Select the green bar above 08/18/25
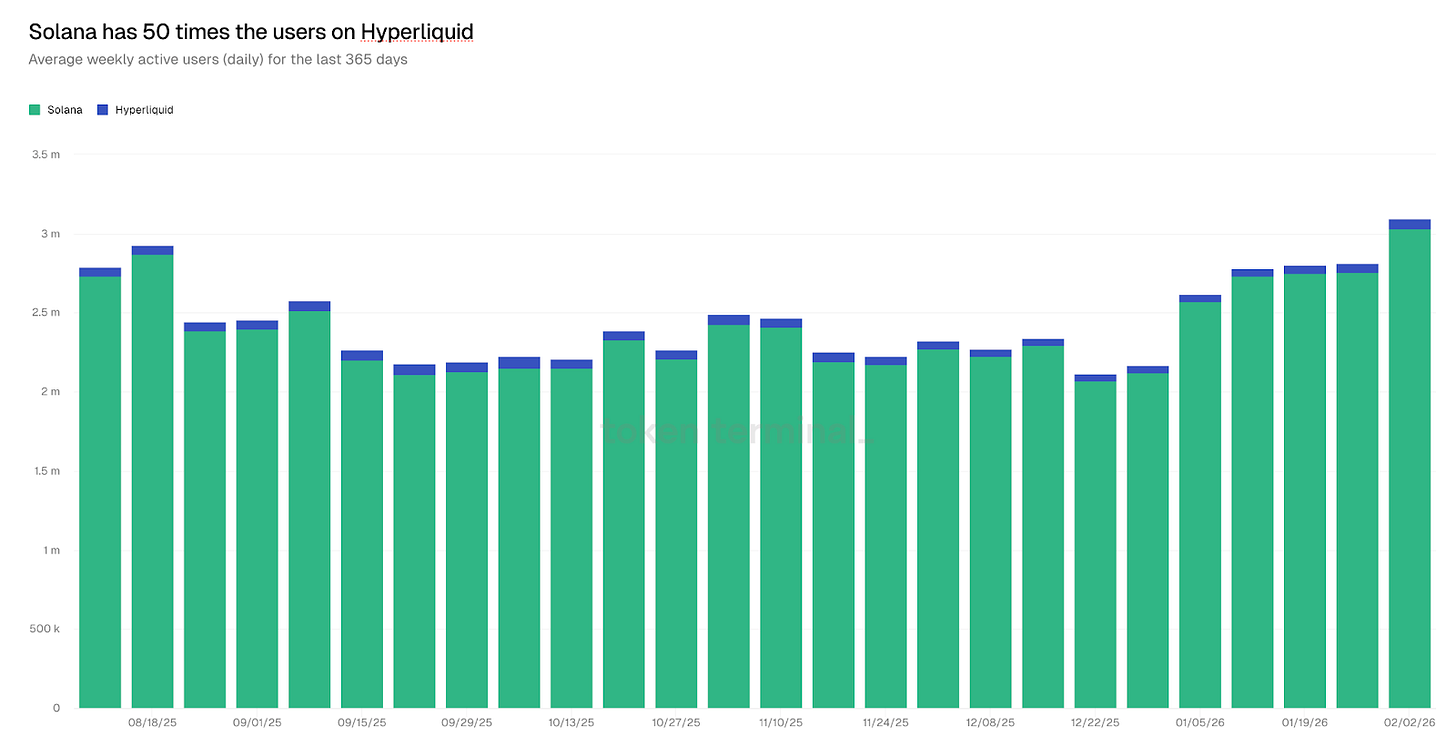This screenshot has width=1456, height=756. 152,481
